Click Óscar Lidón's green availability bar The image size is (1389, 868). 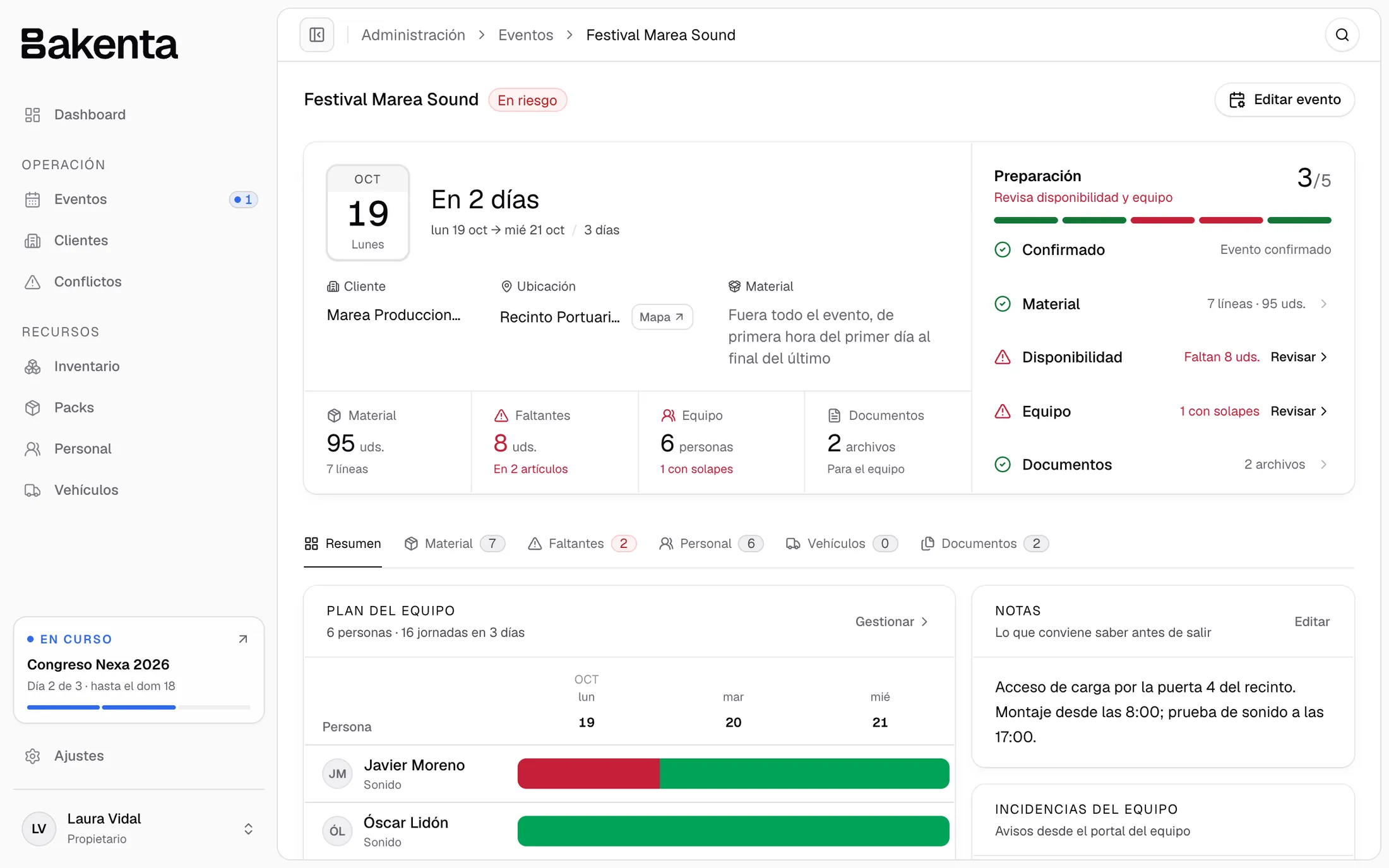[x=733, y=831]
